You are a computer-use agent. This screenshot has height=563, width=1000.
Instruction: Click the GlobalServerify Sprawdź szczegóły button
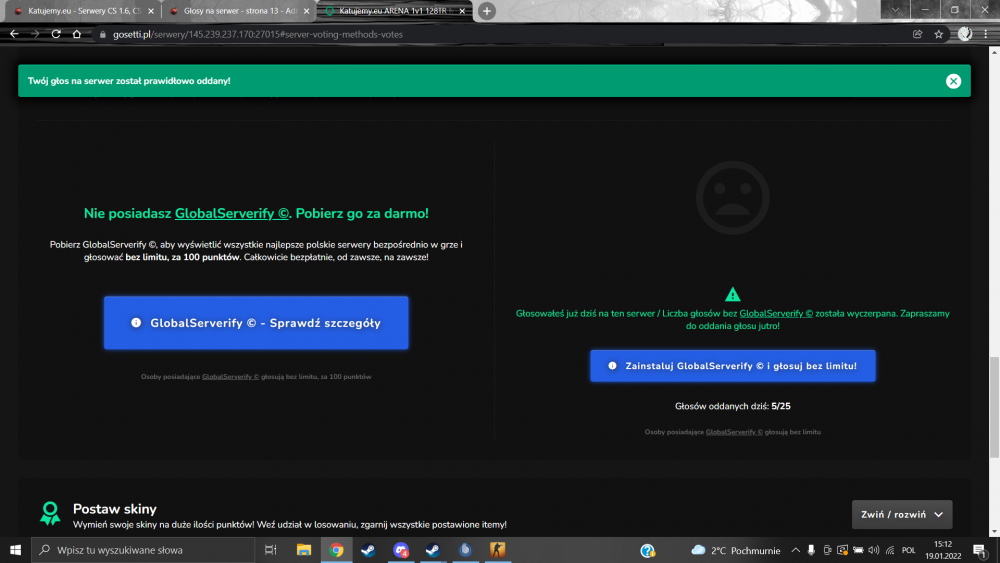point(256,323)
